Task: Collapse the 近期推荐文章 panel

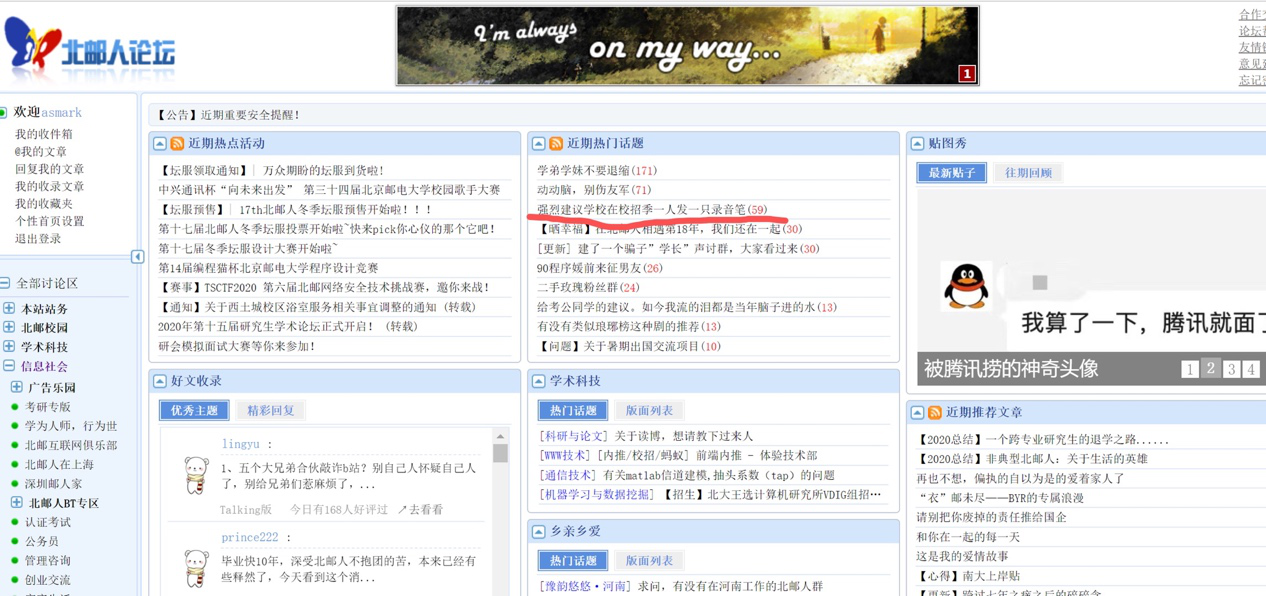Action: (x=916, y=411)
